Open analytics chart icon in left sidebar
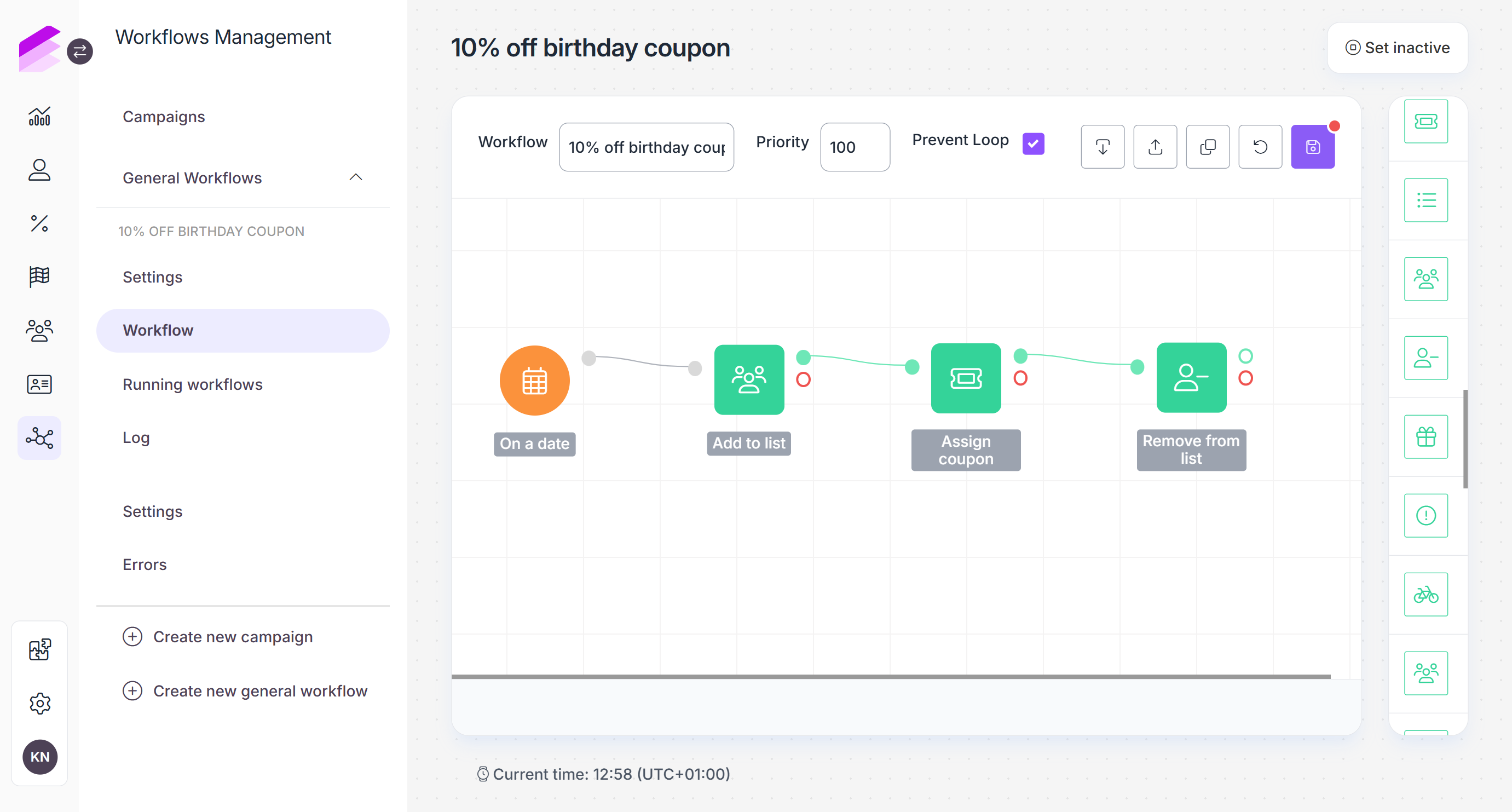Screen dimensions: 1512x812 click(39, 116)
